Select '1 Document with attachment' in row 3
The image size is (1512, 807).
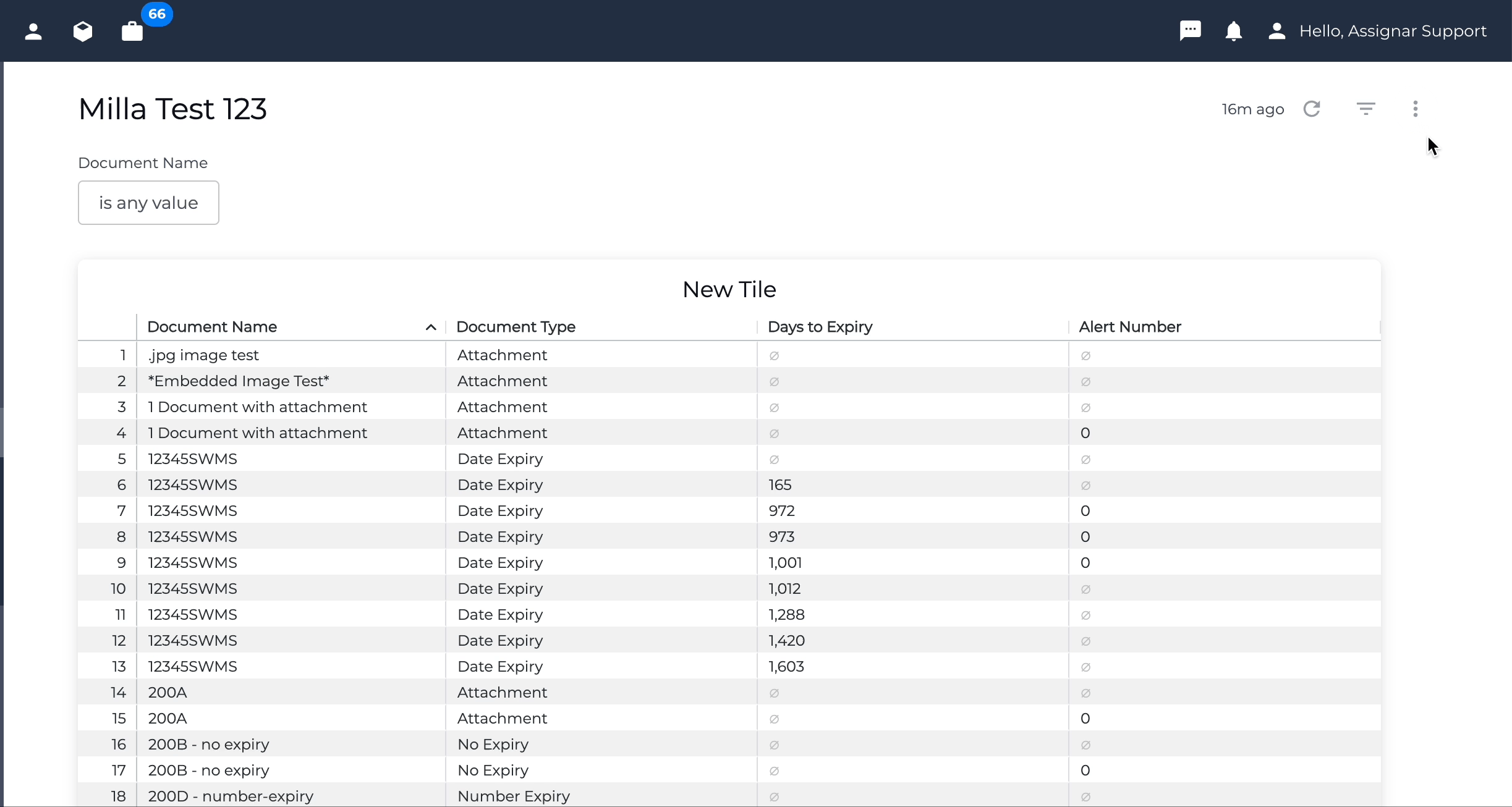291,407
